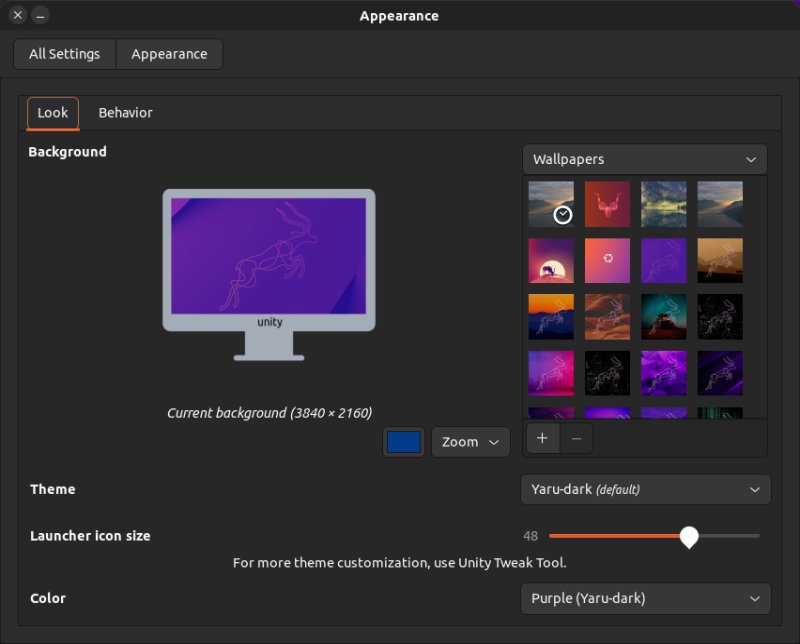Select the Look tab

pyautogui.click(x=52, y=113)
